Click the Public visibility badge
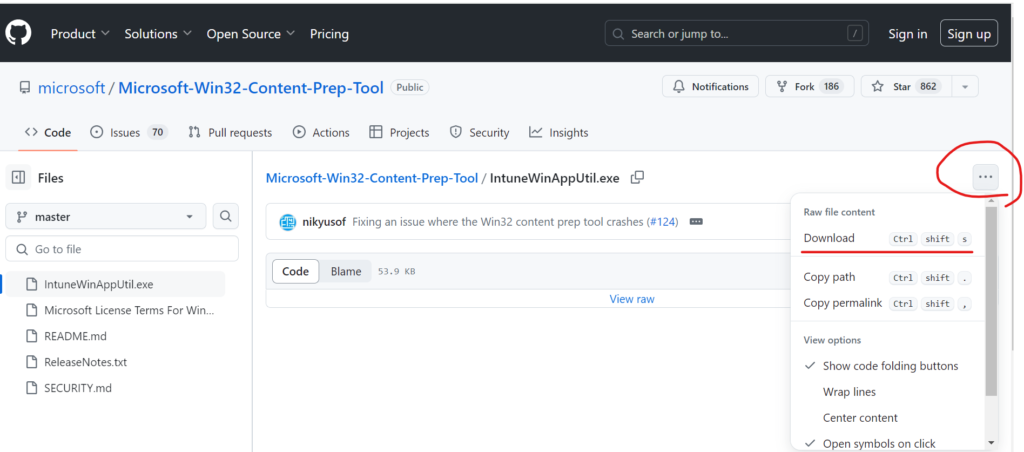 coord(409,87)
